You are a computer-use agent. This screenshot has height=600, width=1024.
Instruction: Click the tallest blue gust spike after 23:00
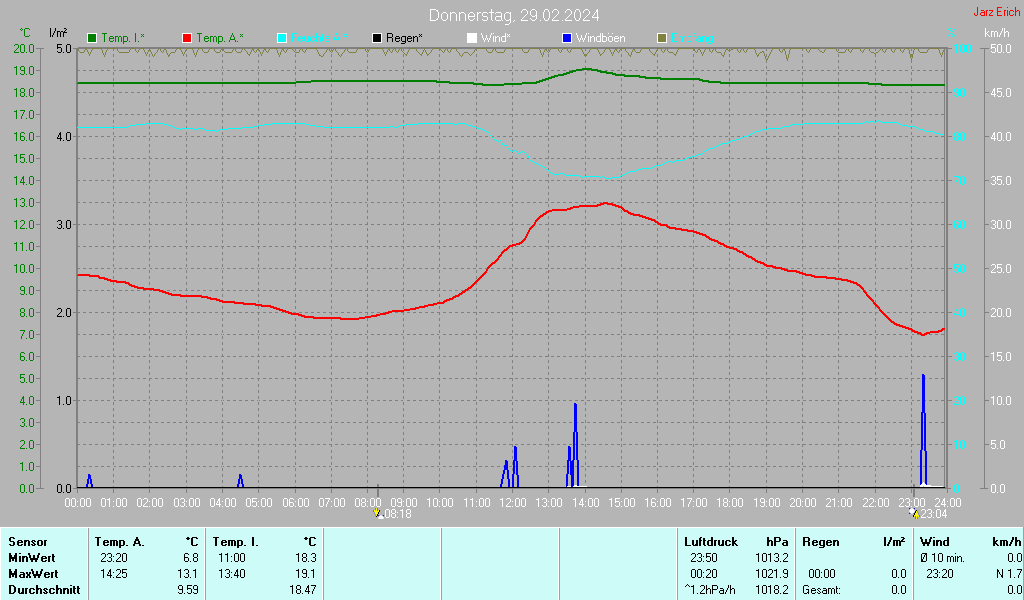(x=923, y=430)
